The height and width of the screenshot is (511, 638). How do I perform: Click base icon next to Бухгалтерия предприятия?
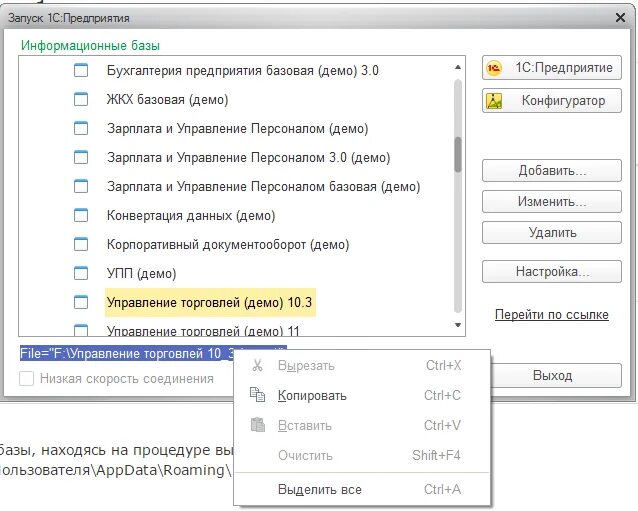point(81,70)
